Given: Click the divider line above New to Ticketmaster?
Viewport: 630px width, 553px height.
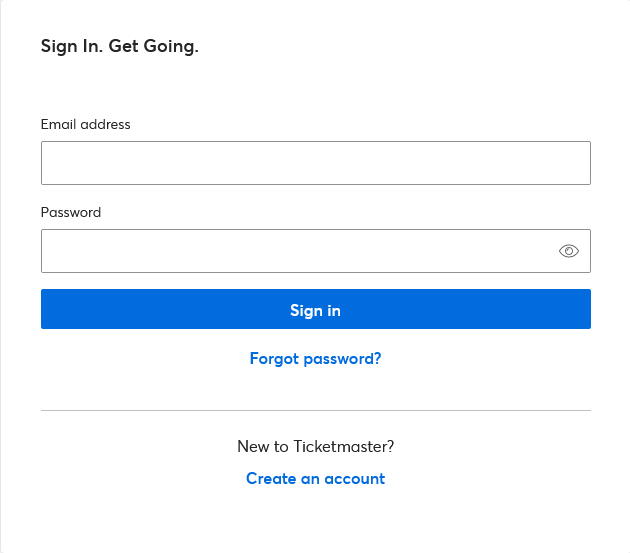Looking at the screenshot, I should (x=316, y=411).
